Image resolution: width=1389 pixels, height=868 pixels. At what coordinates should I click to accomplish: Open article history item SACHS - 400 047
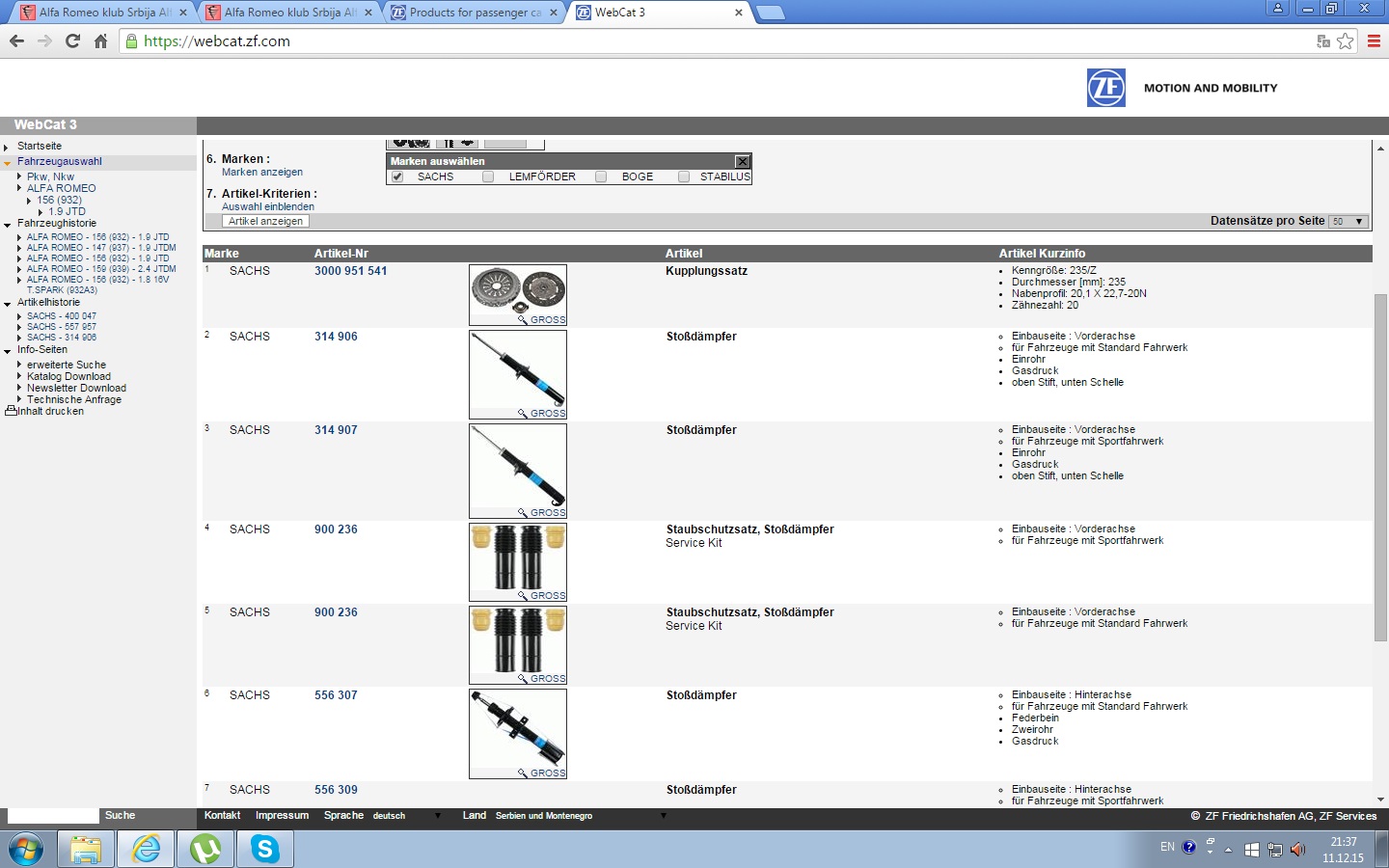coord(62,316)
